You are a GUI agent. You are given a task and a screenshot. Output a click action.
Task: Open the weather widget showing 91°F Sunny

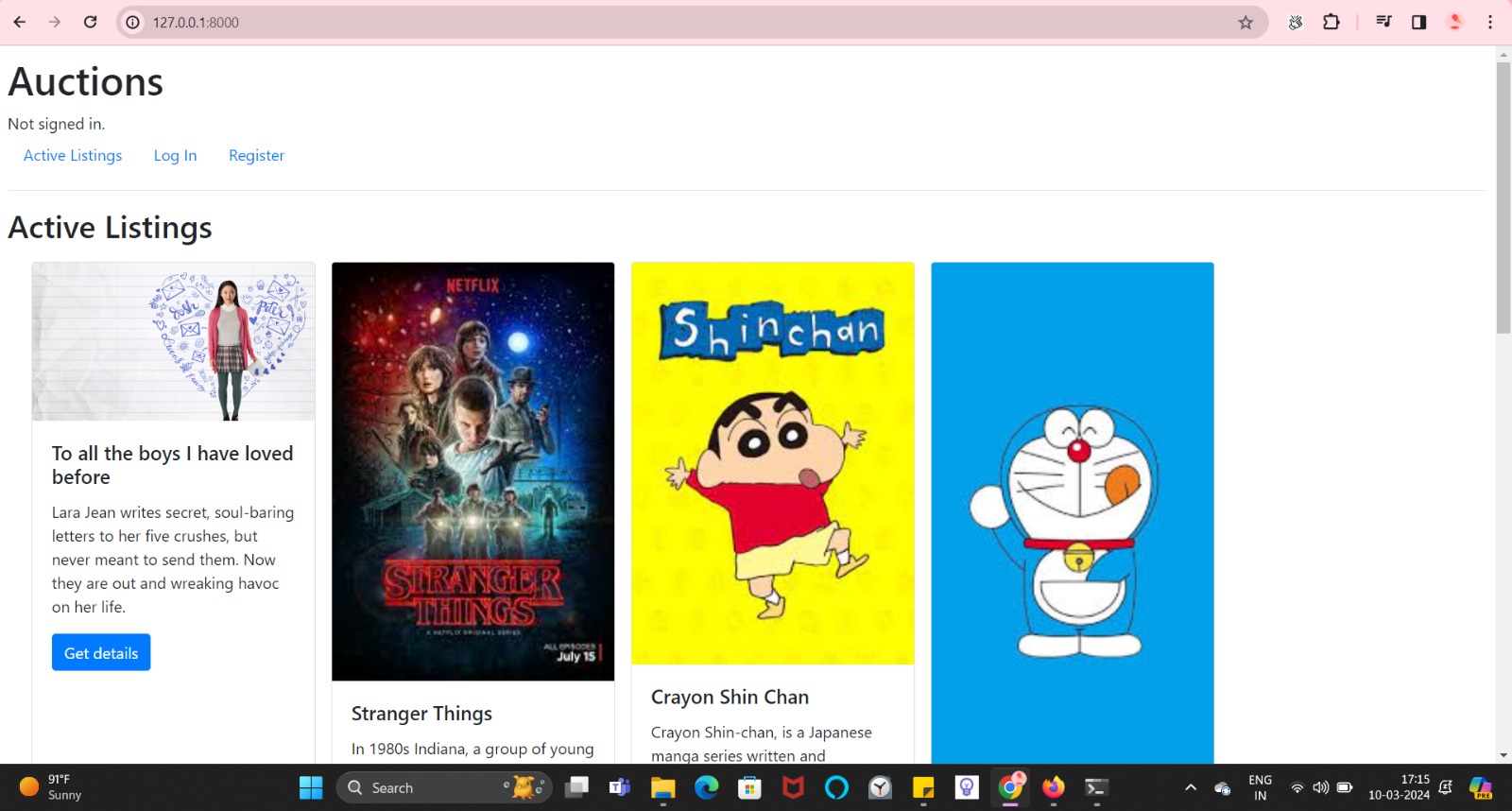click(52, 787)
